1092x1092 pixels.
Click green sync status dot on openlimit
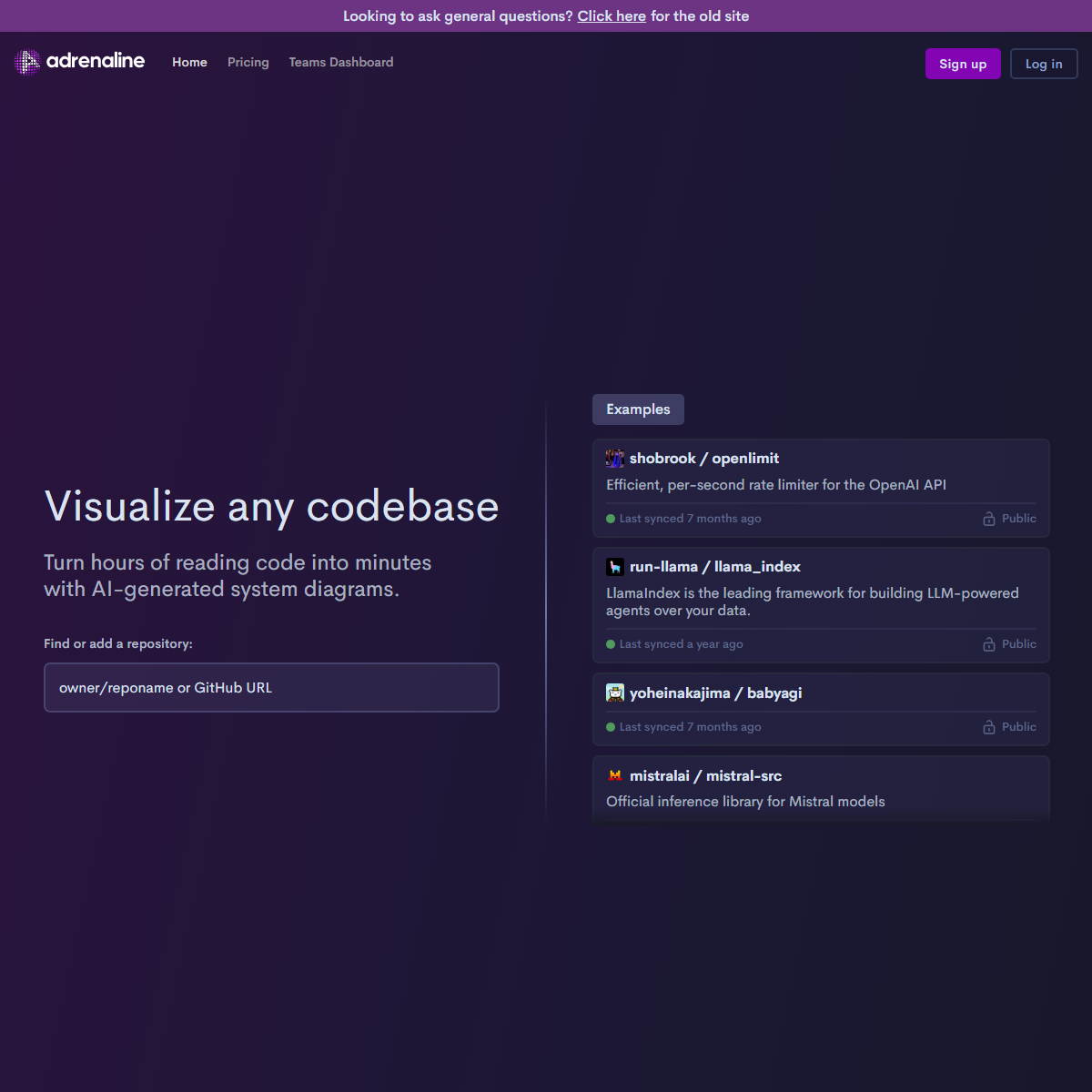[611, 519]
